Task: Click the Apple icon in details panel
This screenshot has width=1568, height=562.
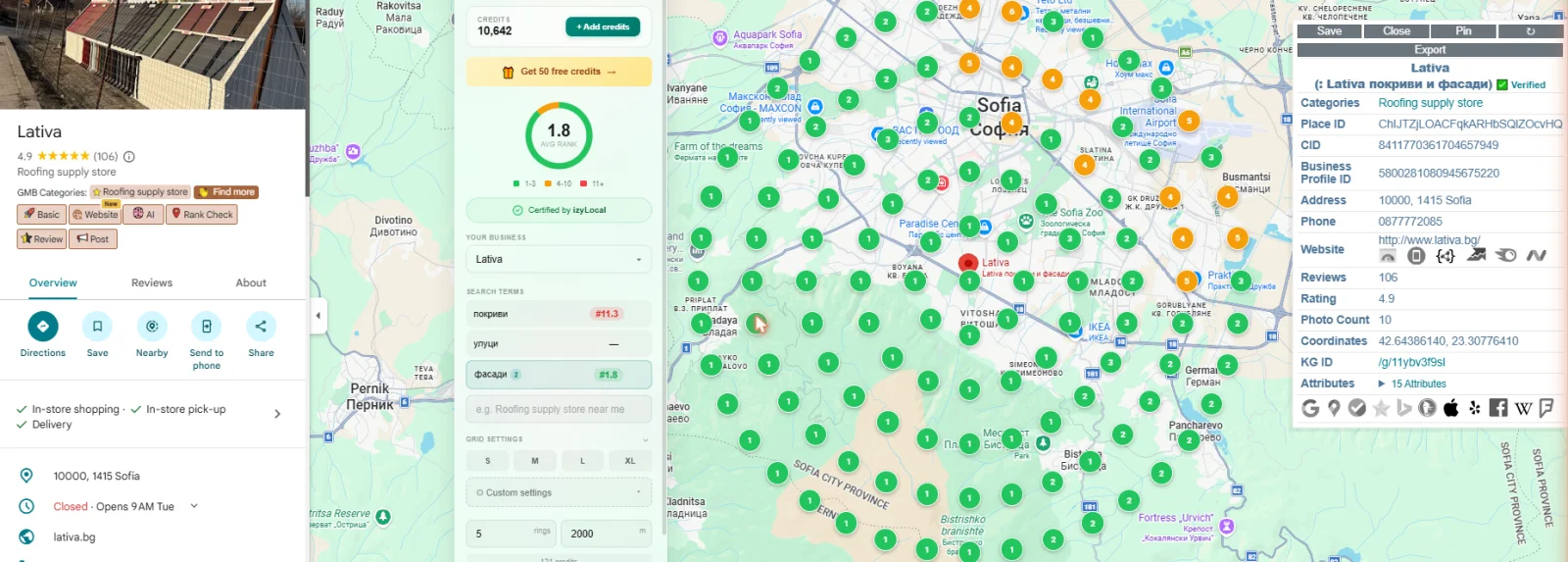Action: (1451, 408)
